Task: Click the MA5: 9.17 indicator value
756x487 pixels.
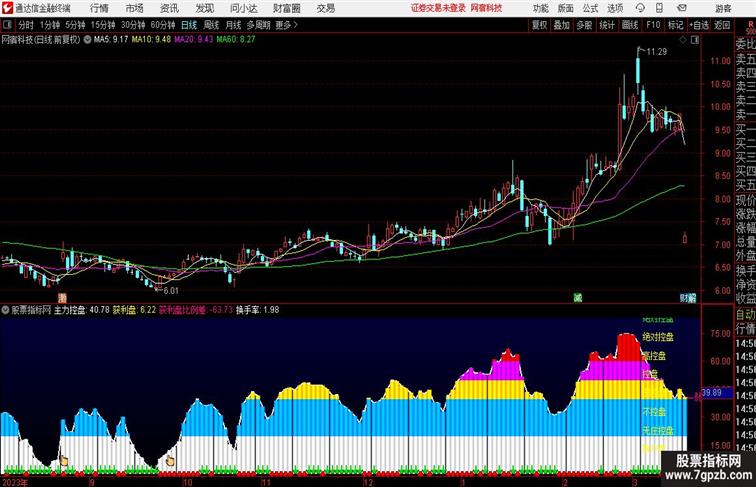Action: (x=111, y=40)
